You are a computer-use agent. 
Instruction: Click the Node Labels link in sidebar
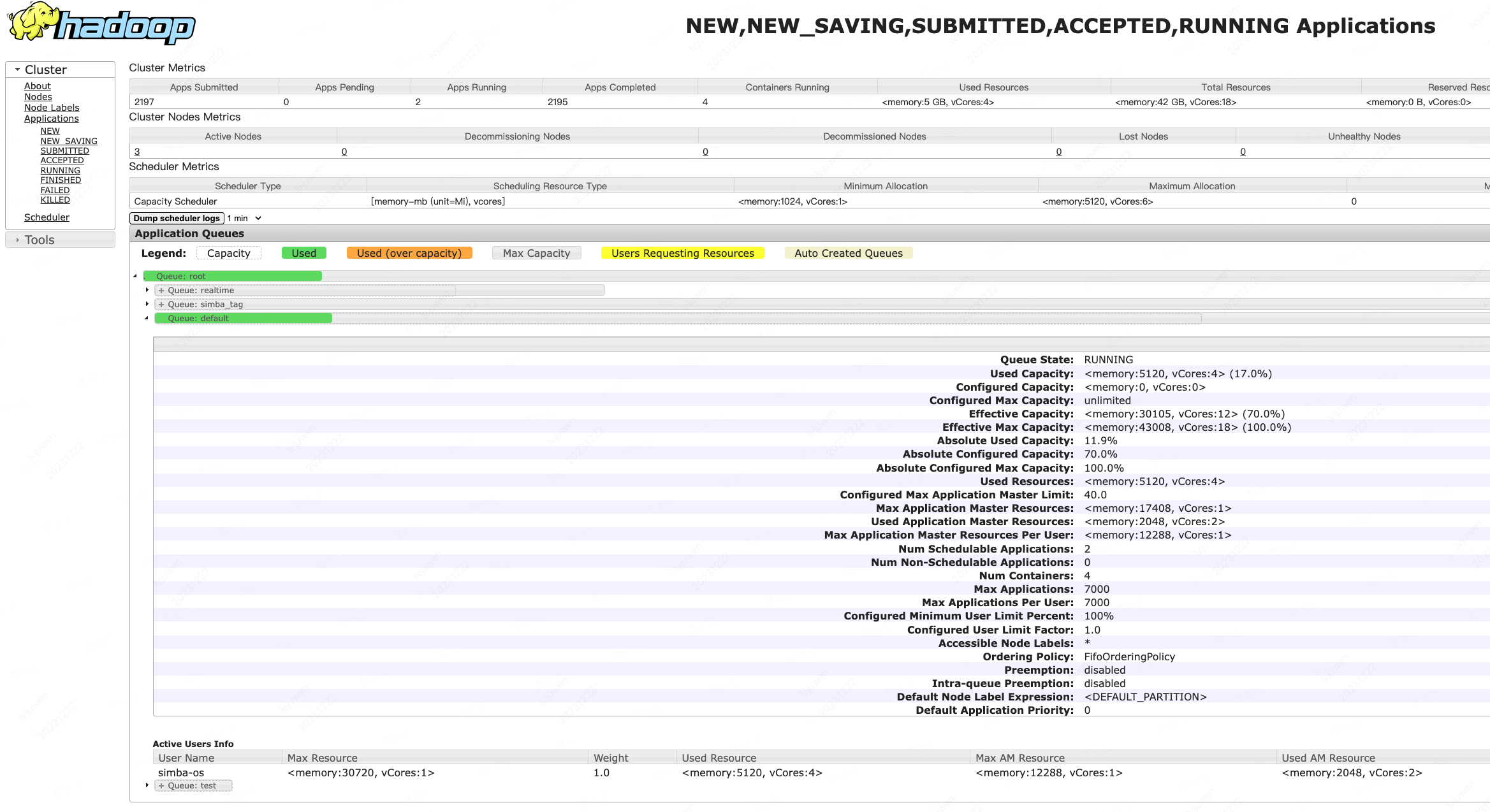click(x=51, y=107)
